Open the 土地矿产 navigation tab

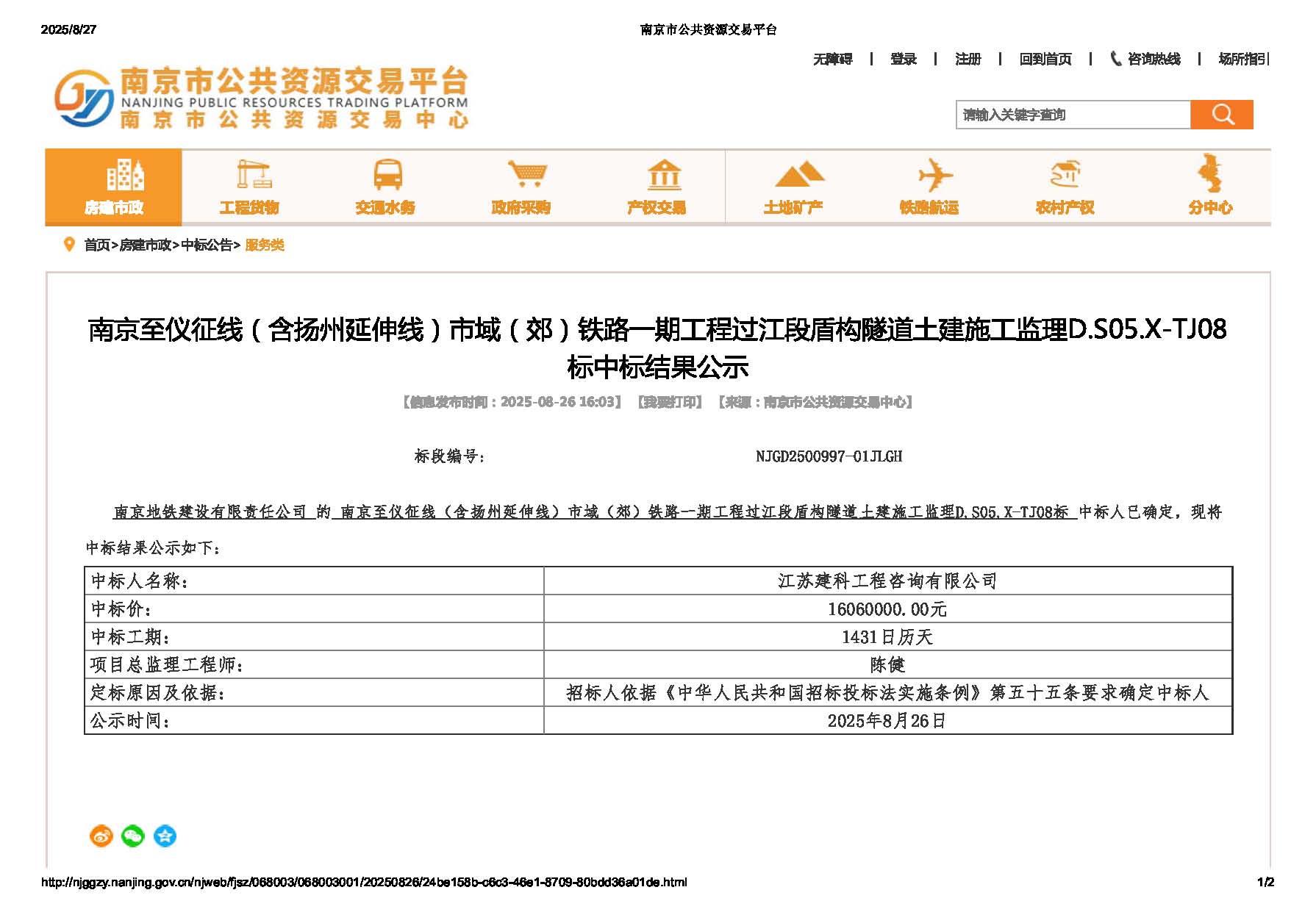click(x=793, y=187)
